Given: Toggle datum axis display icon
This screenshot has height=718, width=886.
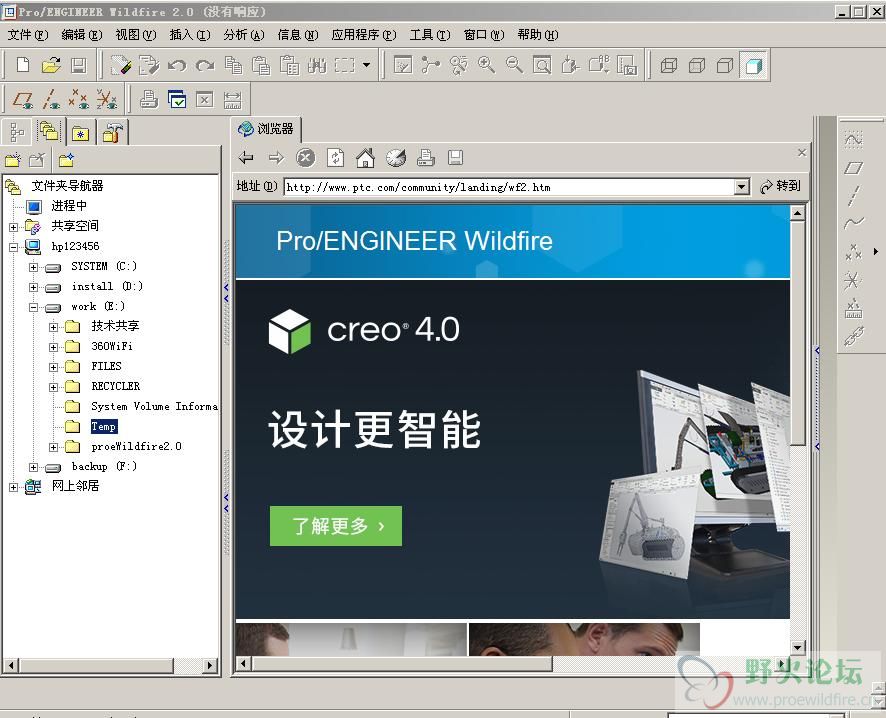Looking at the screenshot, I should 51,99.
